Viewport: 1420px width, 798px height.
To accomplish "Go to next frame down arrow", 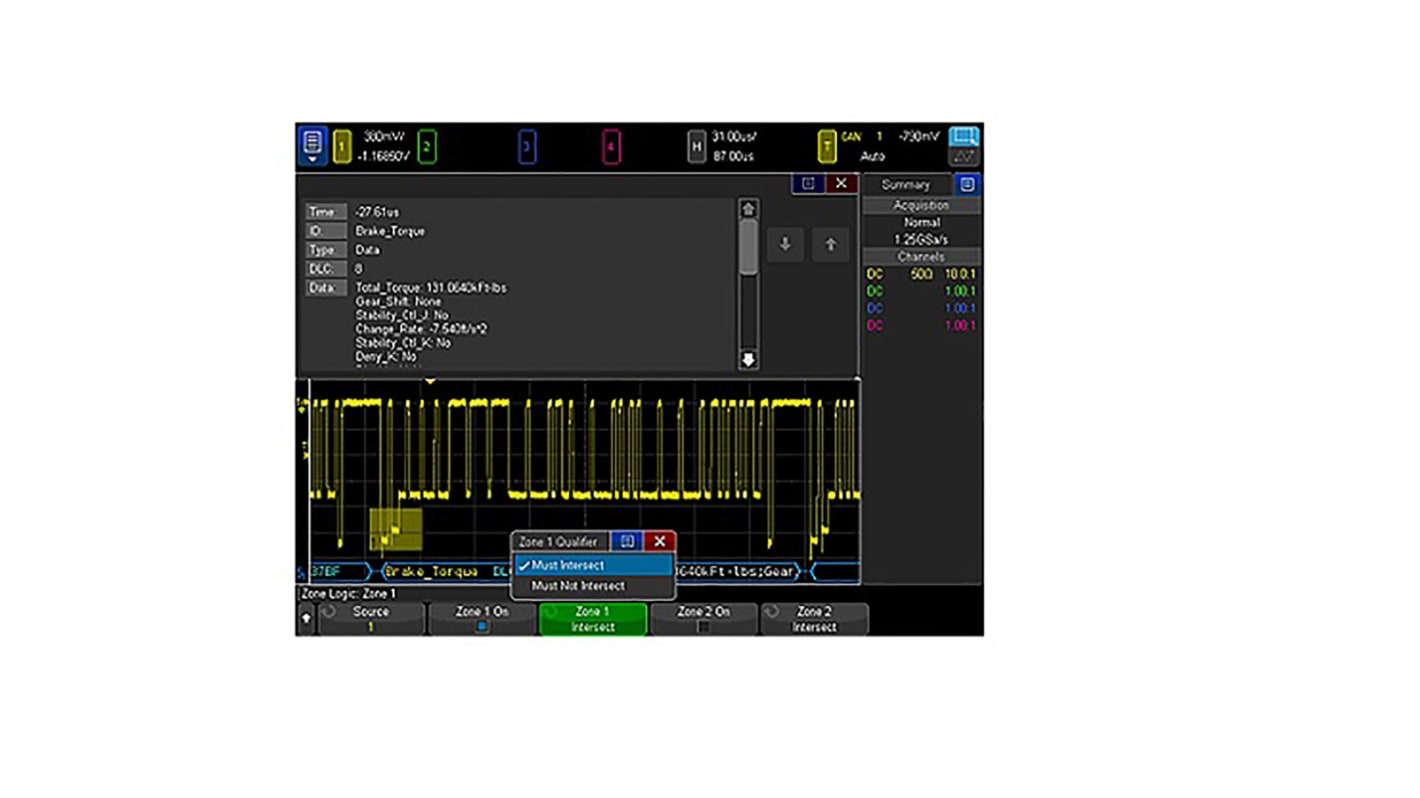I will click(785, 245).
